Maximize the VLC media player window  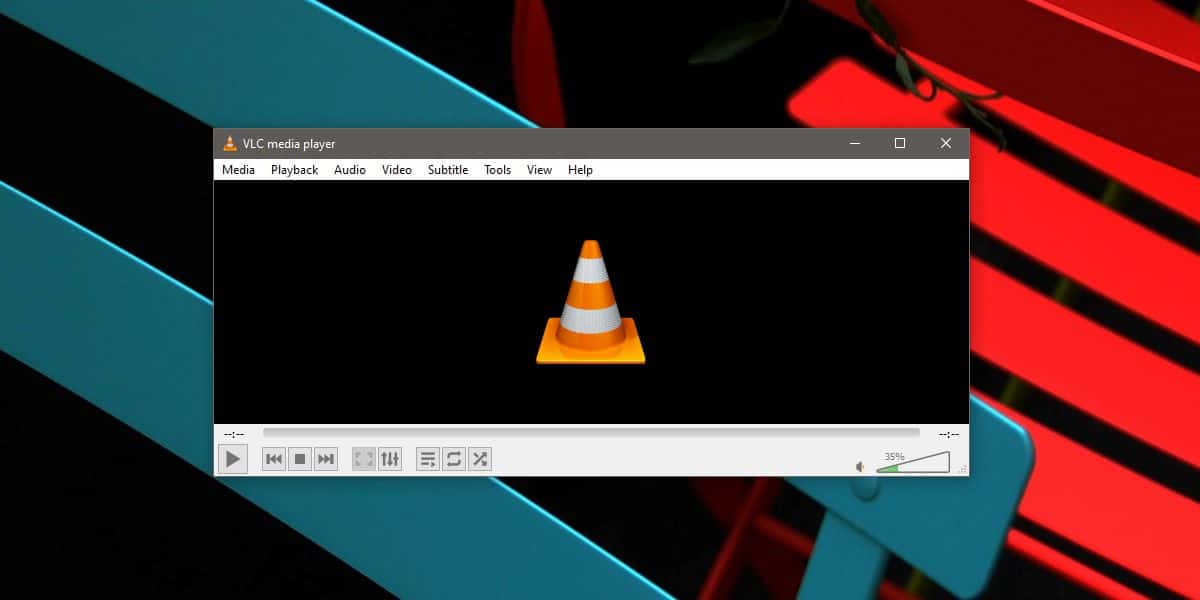[900, 143]
